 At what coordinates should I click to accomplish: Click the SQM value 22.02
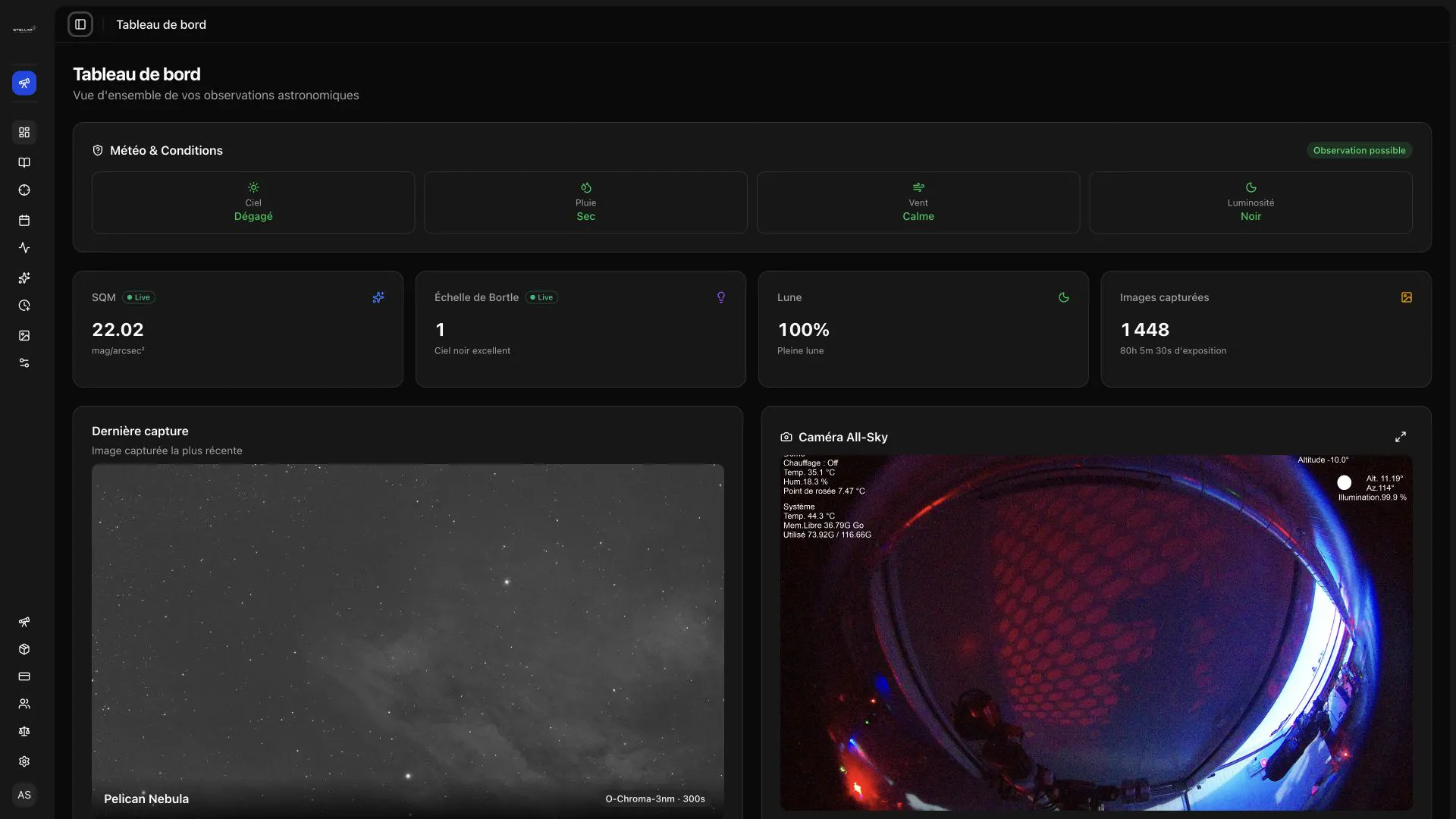click(x=118, y=330)
